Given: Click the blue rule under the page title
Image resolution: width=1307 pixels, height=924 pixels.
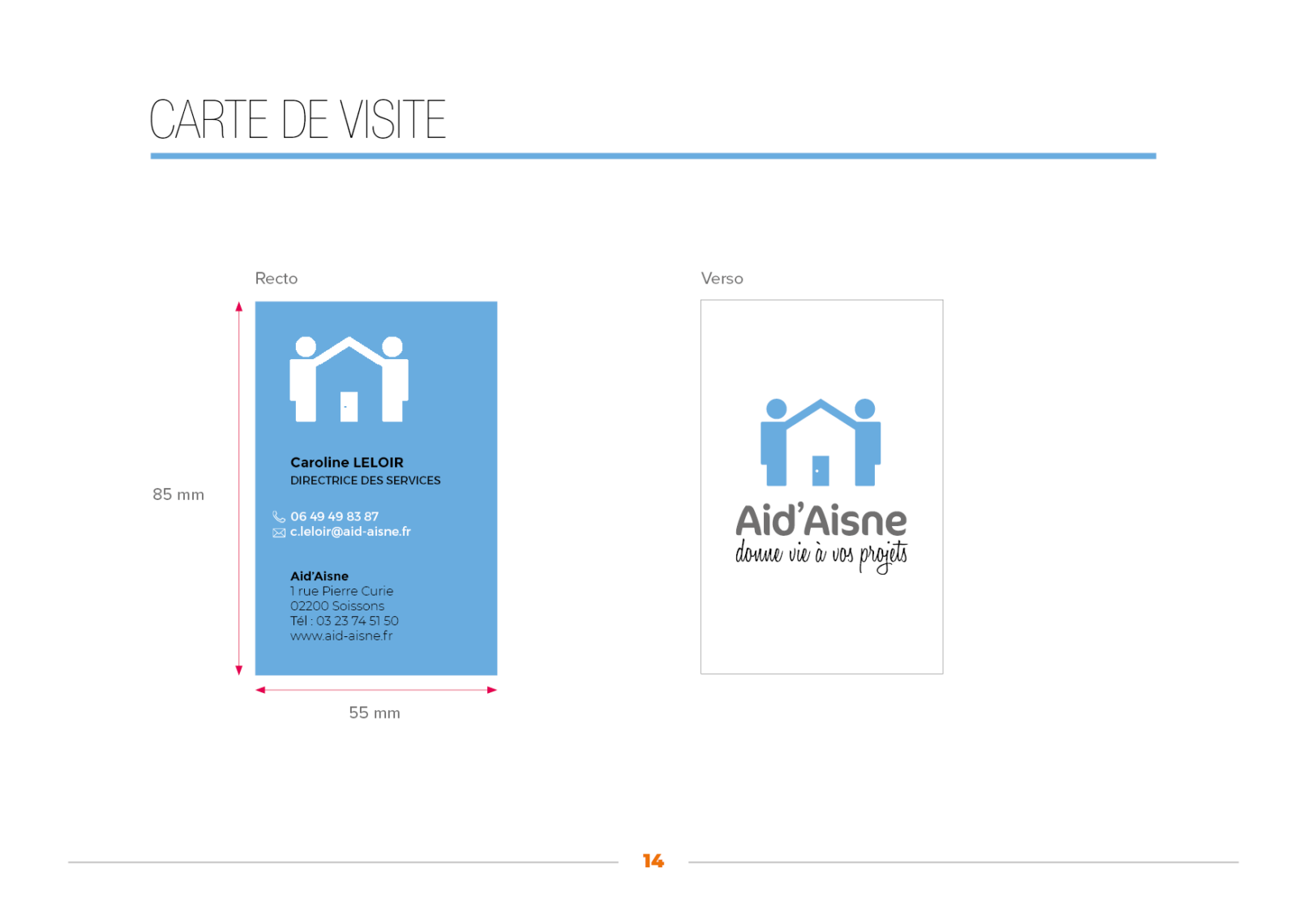Looking at the screenshot, I should coord(653,156).
